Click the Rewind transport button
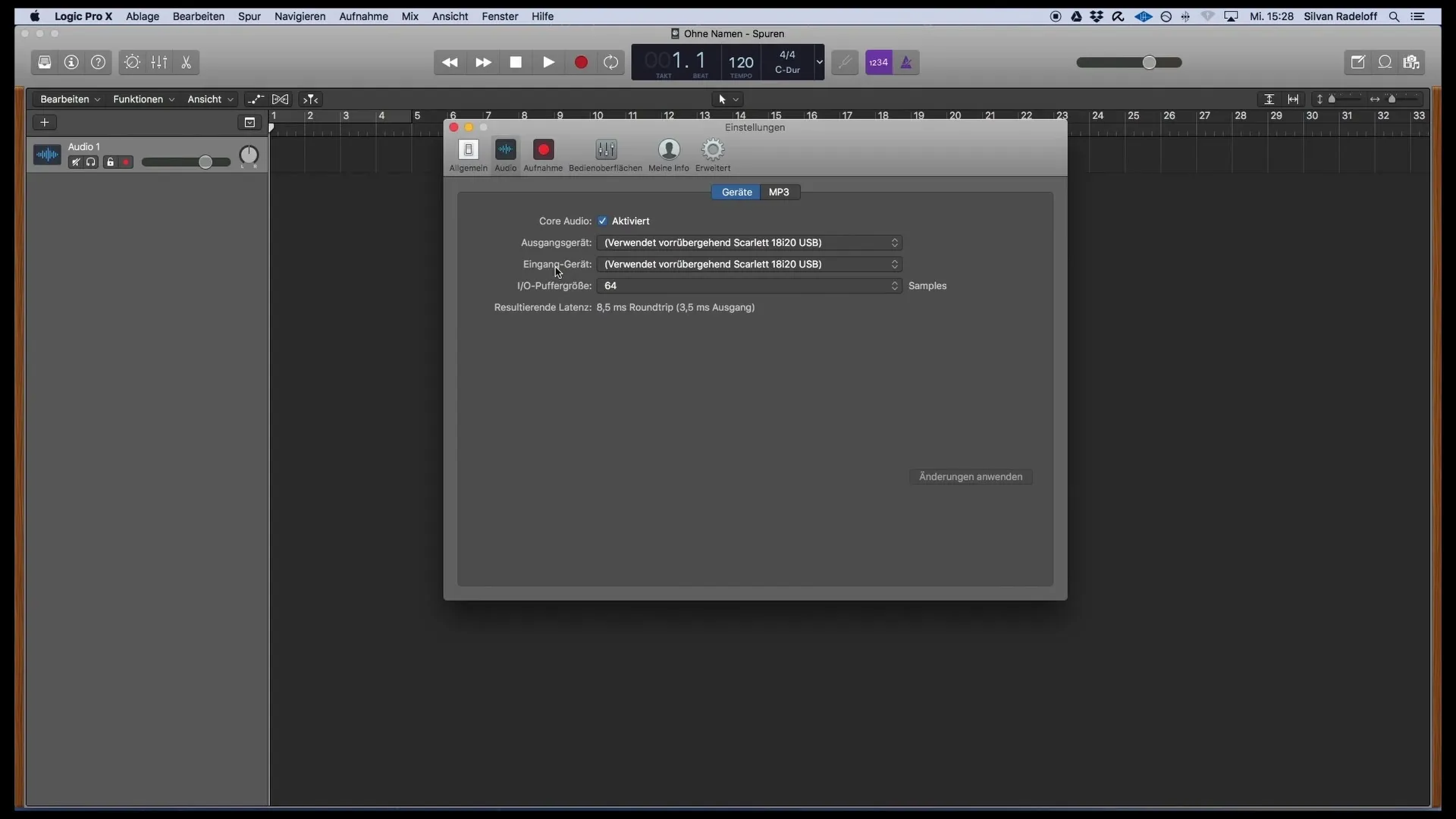Viewport: 1456px width, 819px height. coord(450,62)
